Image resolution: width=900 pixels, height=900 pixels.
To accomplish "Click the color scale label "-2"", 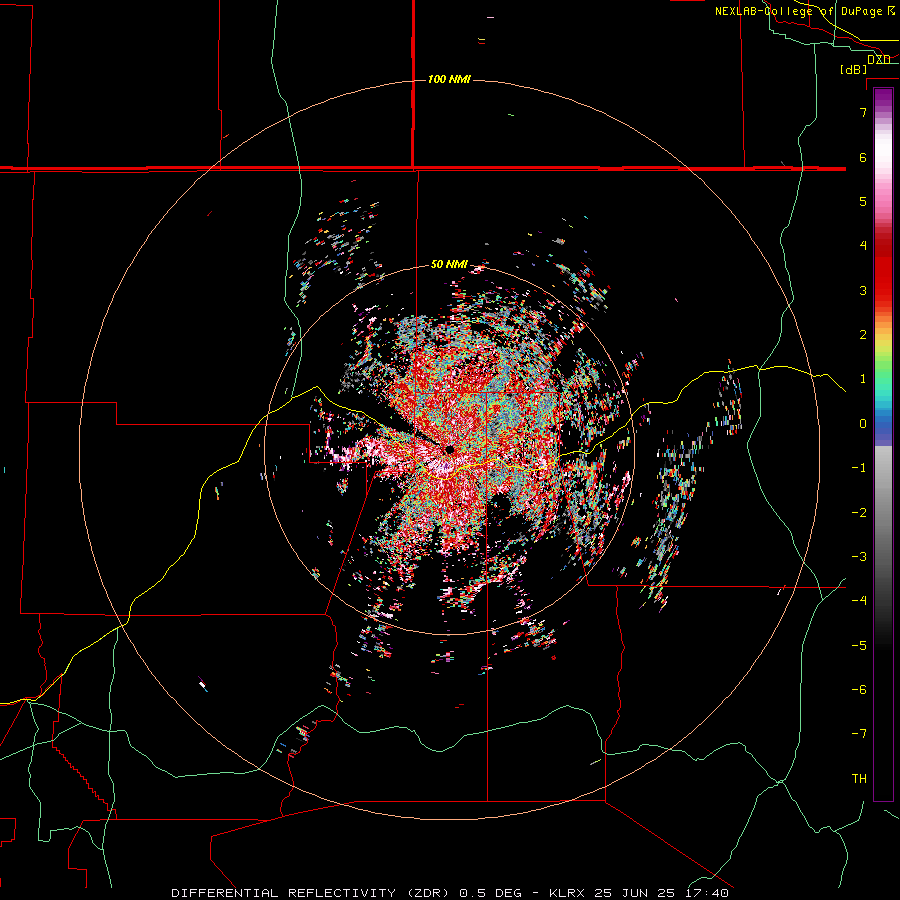I will (859, 513).
